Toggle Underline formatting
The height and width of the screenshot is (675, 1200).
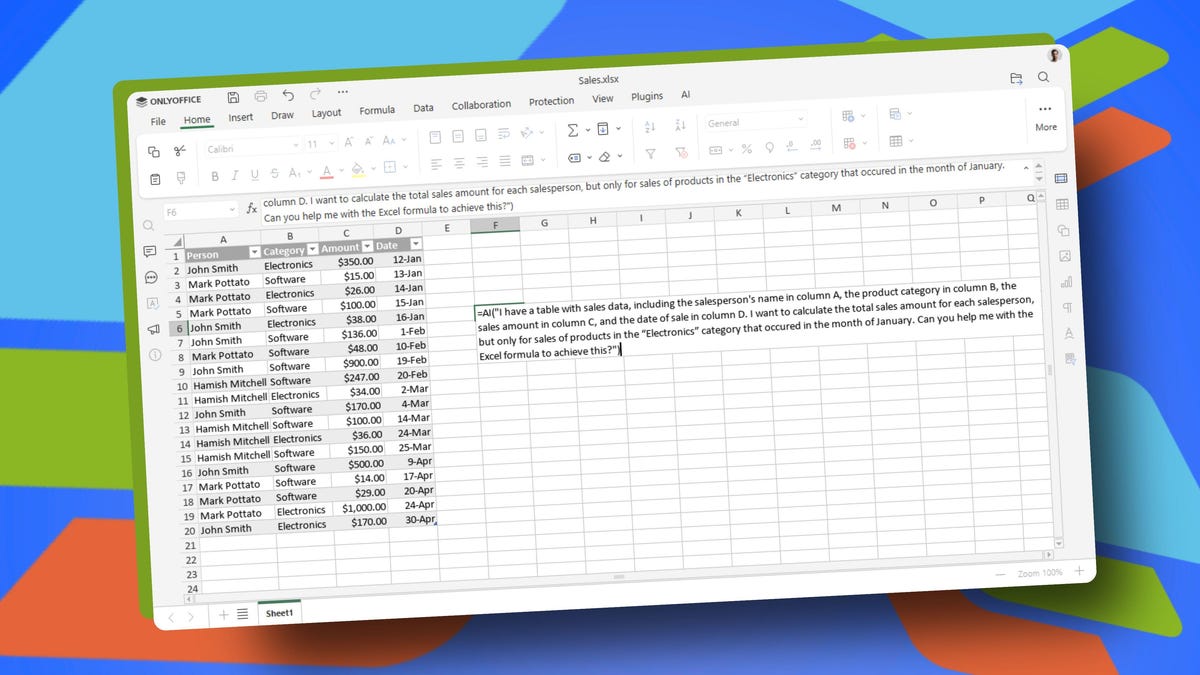click(x=254, y=174)
